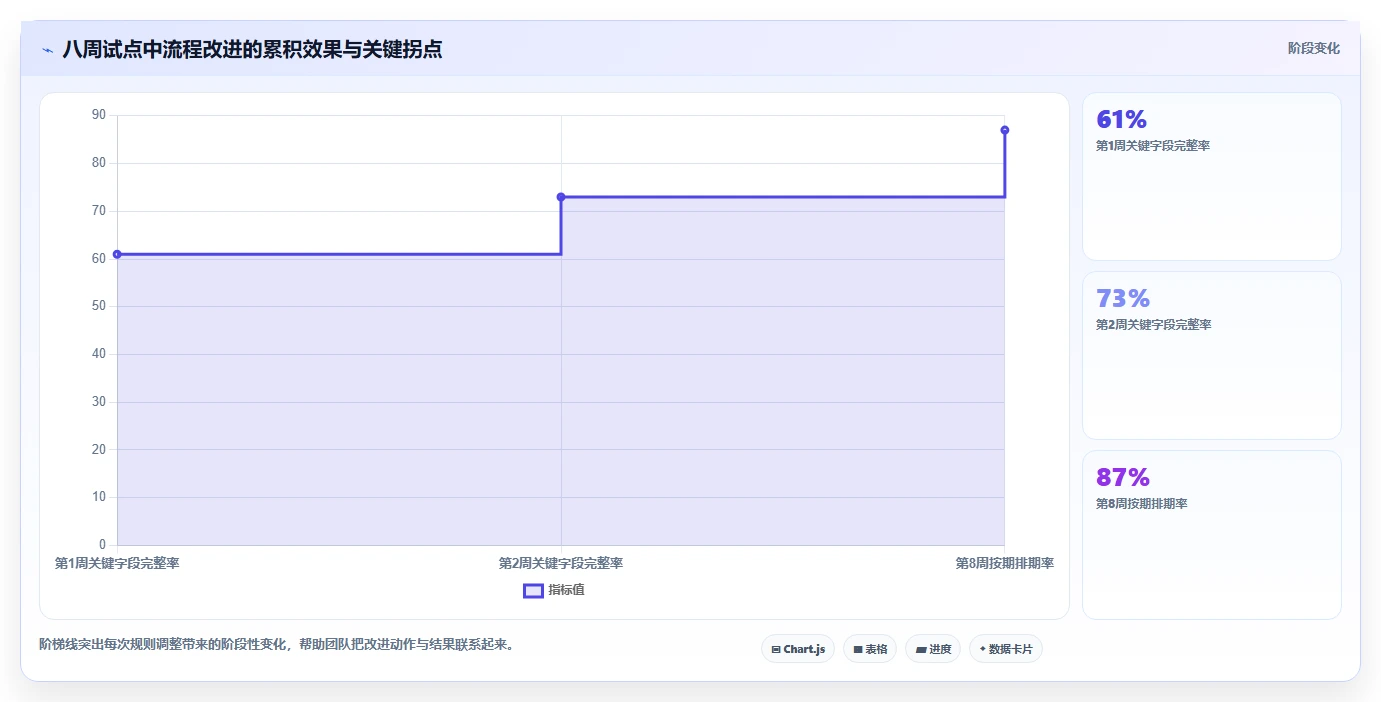
Task: Select the data point at value 73
Action: coord(561,197)
